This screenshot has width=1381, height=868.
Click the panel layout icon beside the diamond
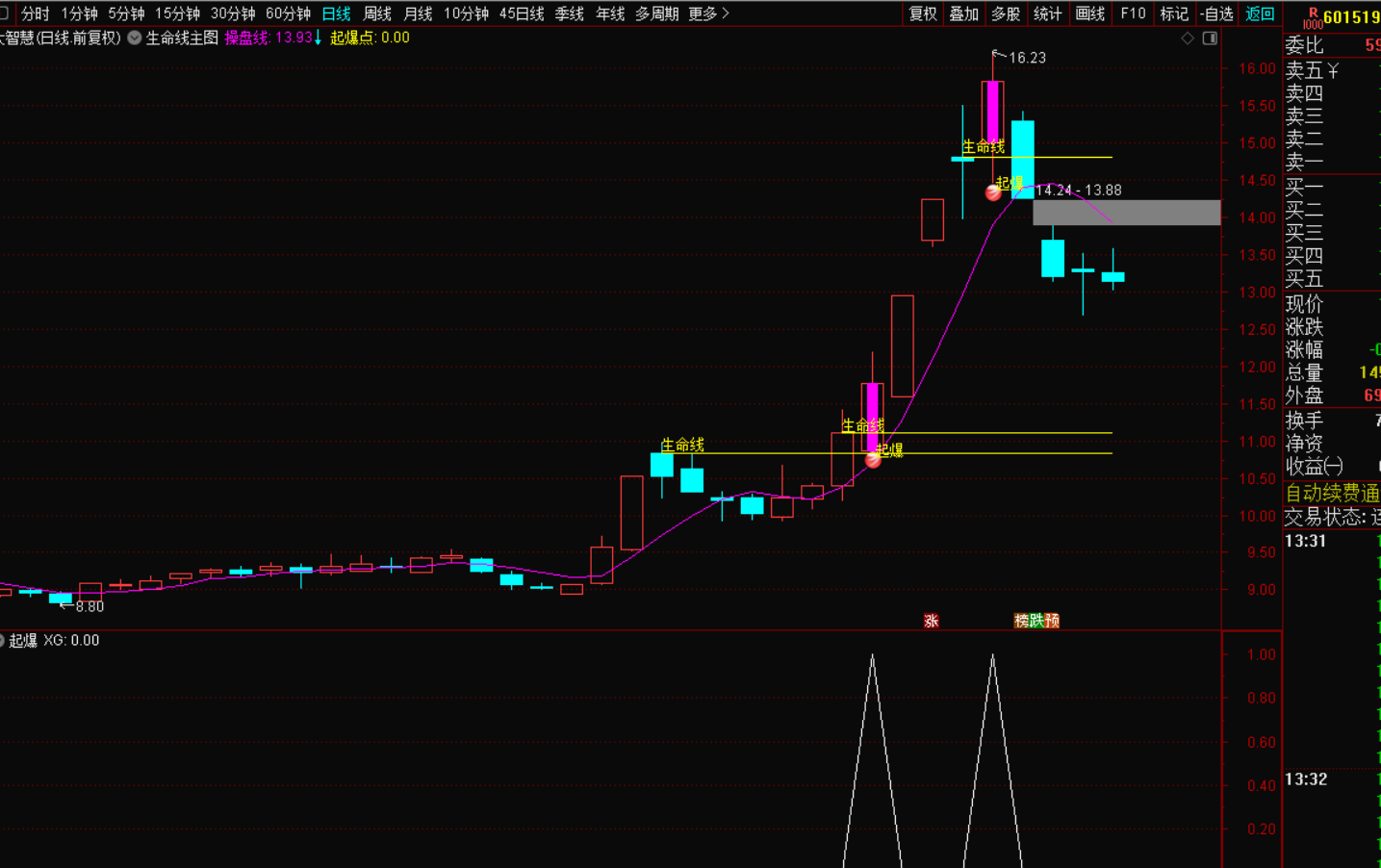point(1210,38)
